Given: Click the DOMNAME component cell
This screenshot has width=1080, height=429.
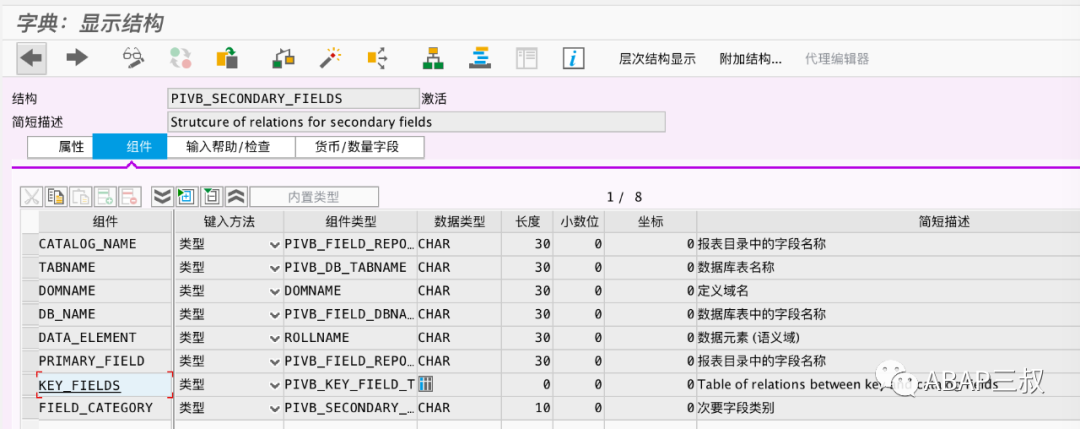Looking at the screenshot, I should coord(104,291).
